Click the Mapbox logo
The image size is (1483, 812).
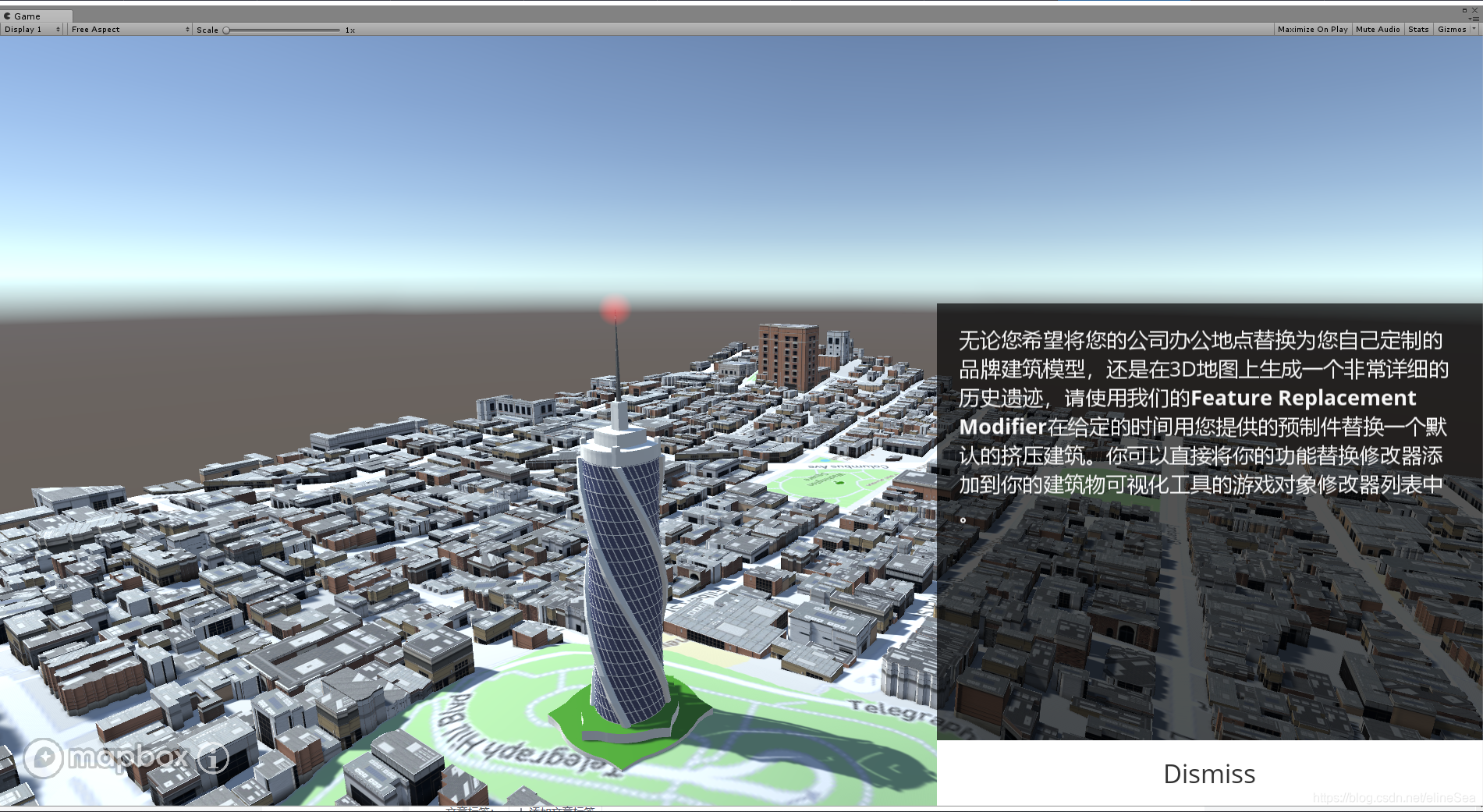[106, 757]
